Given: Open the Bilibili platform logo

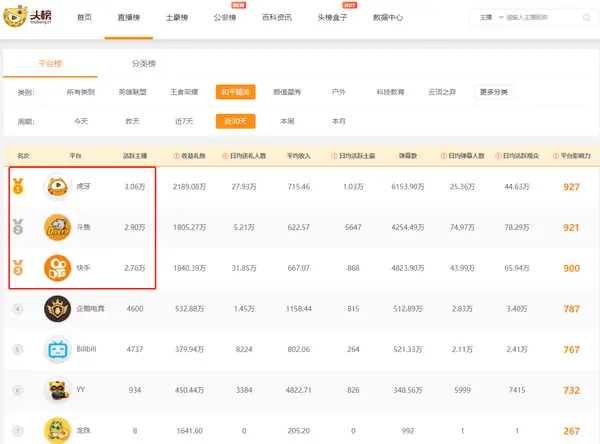Looking at the screenshot, I should [x=57, y=349].
